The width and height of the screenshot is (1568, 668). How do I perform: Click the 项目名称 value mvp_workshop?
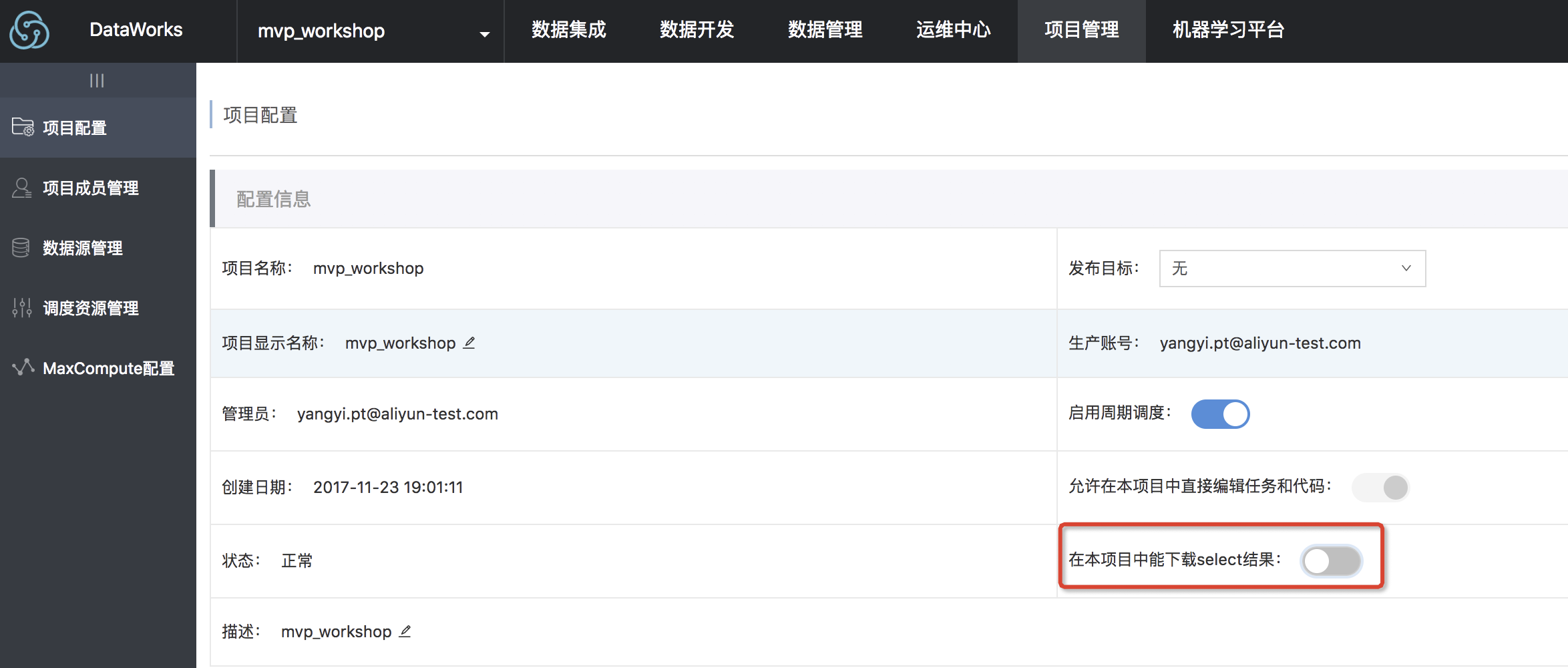[x=368, y=269]
